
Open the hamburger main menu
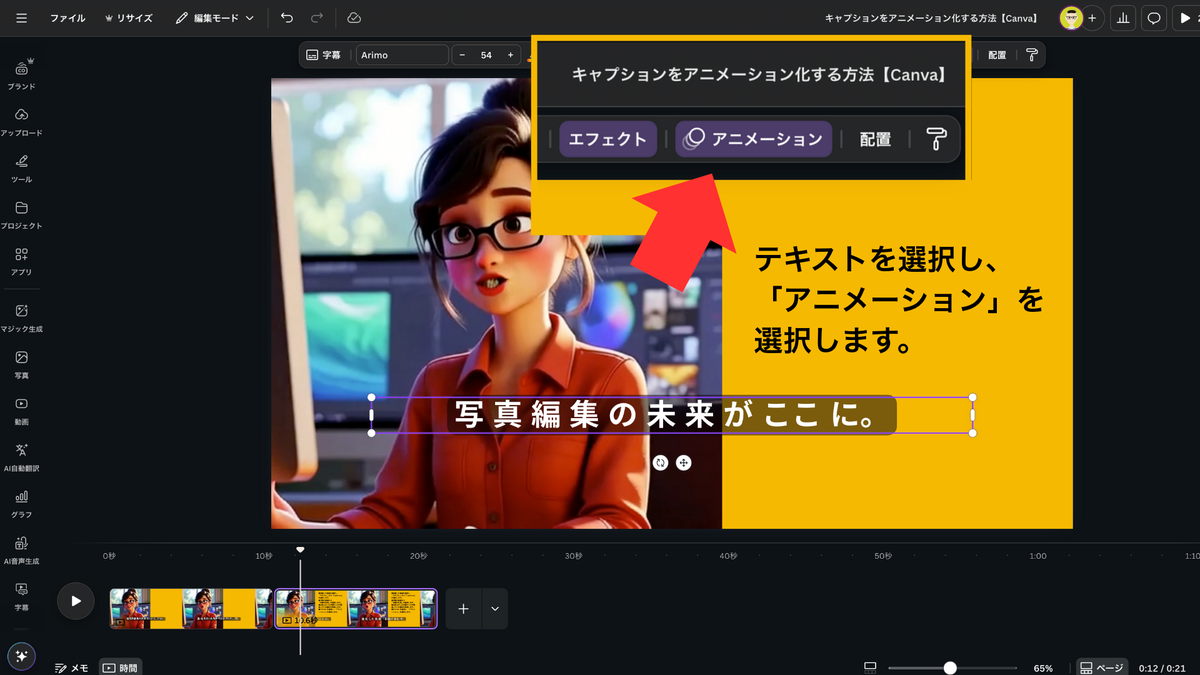[x=22, y=18]
